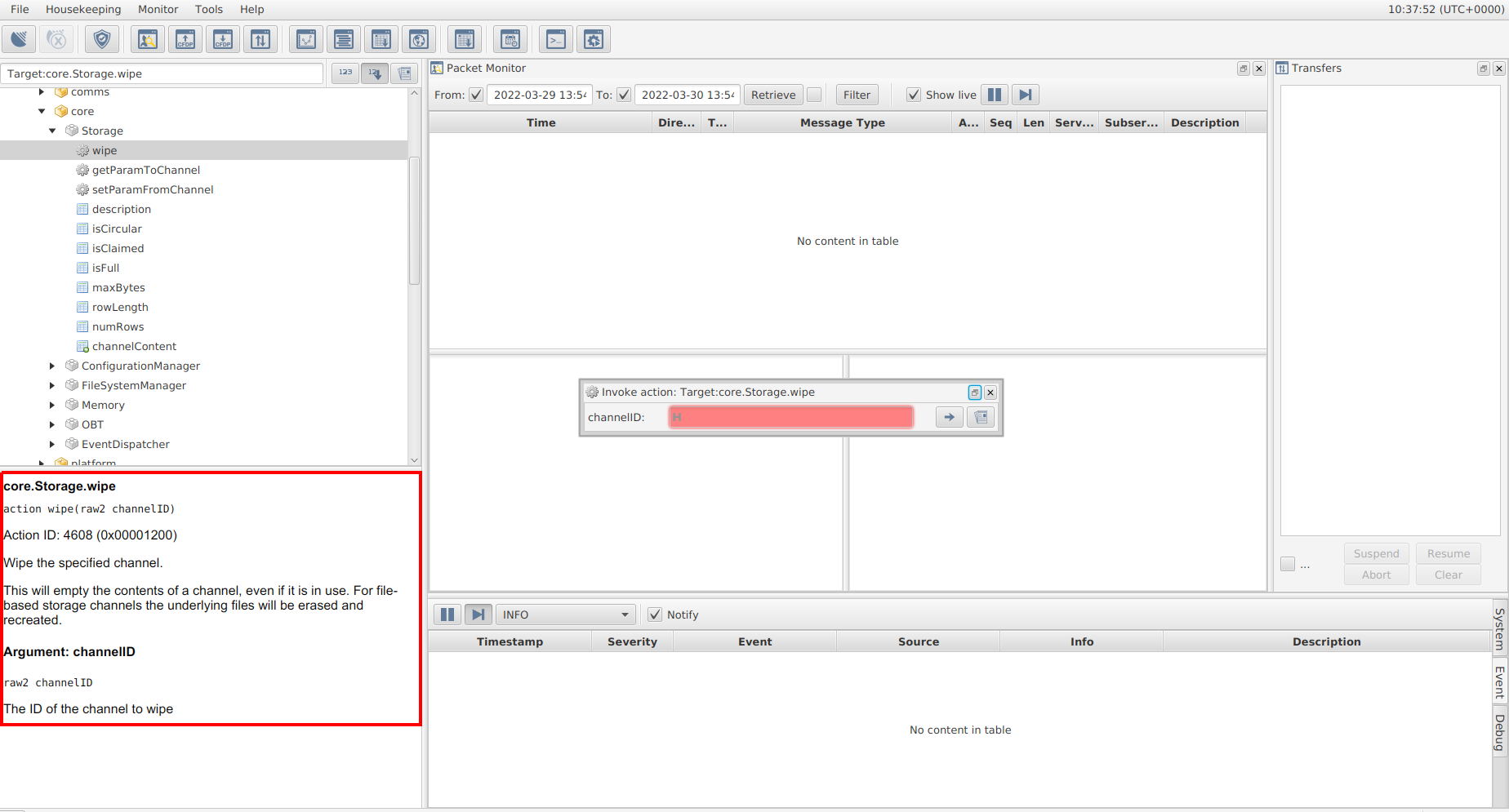Viewport: 1509px width, 812px height.
Task: Uncheck the Notify checkbox
Action: tap(655, 615)
